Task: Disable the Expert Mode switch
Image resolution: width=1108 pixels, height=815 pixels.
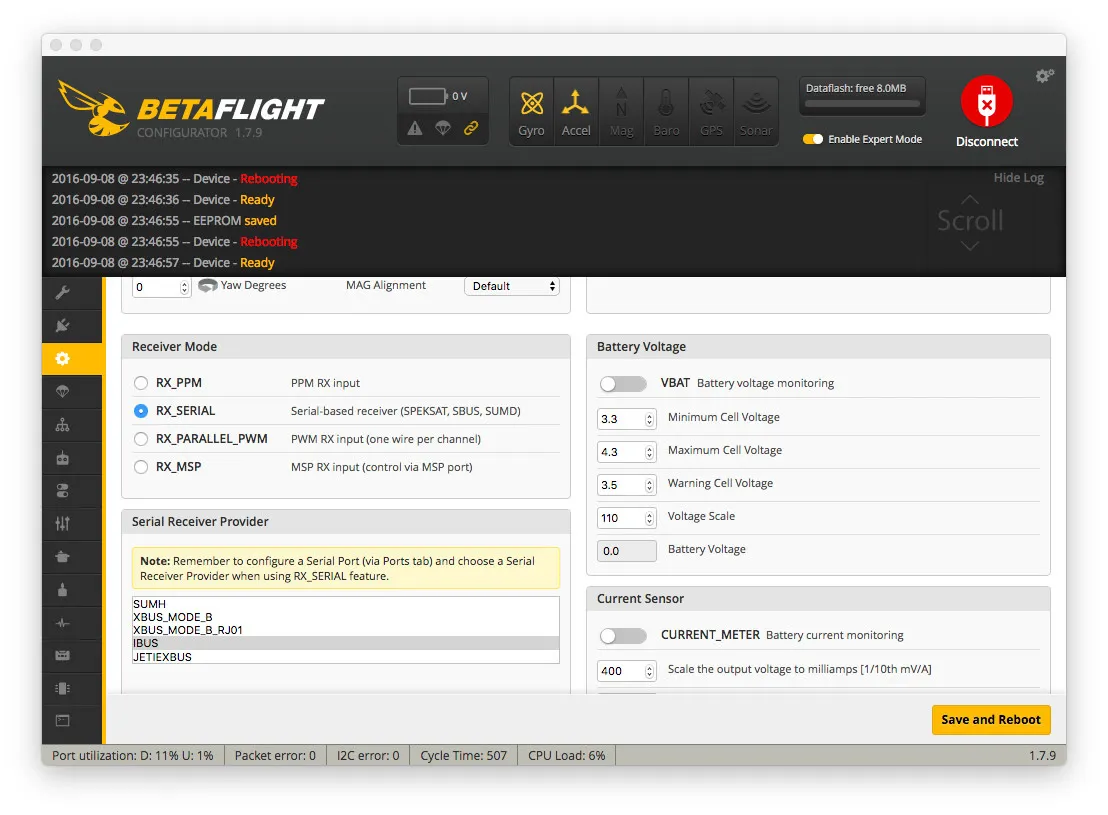Action: click(x=813, y=140)
